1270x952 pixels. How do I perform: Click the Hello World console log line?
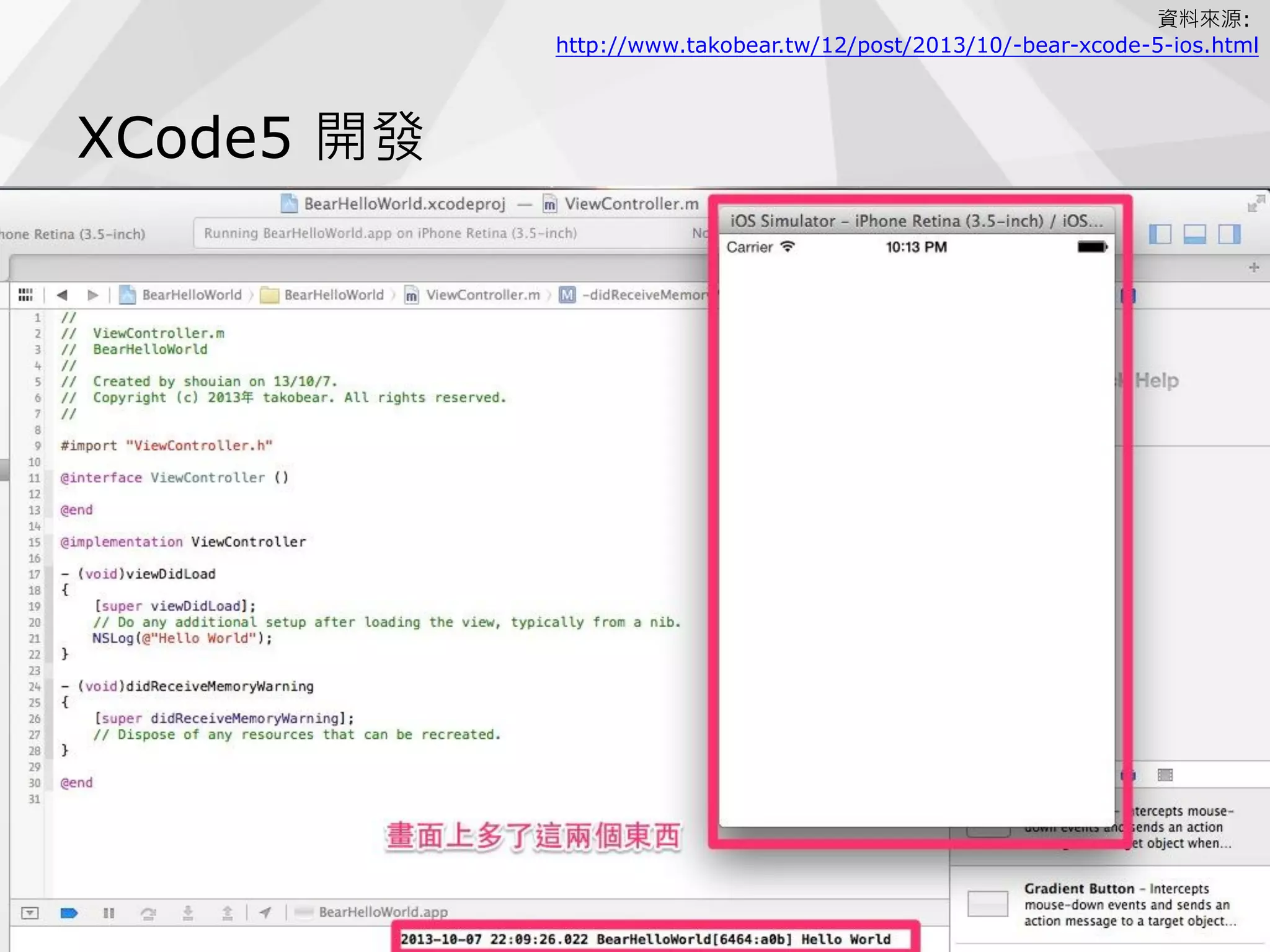point(646,939)
